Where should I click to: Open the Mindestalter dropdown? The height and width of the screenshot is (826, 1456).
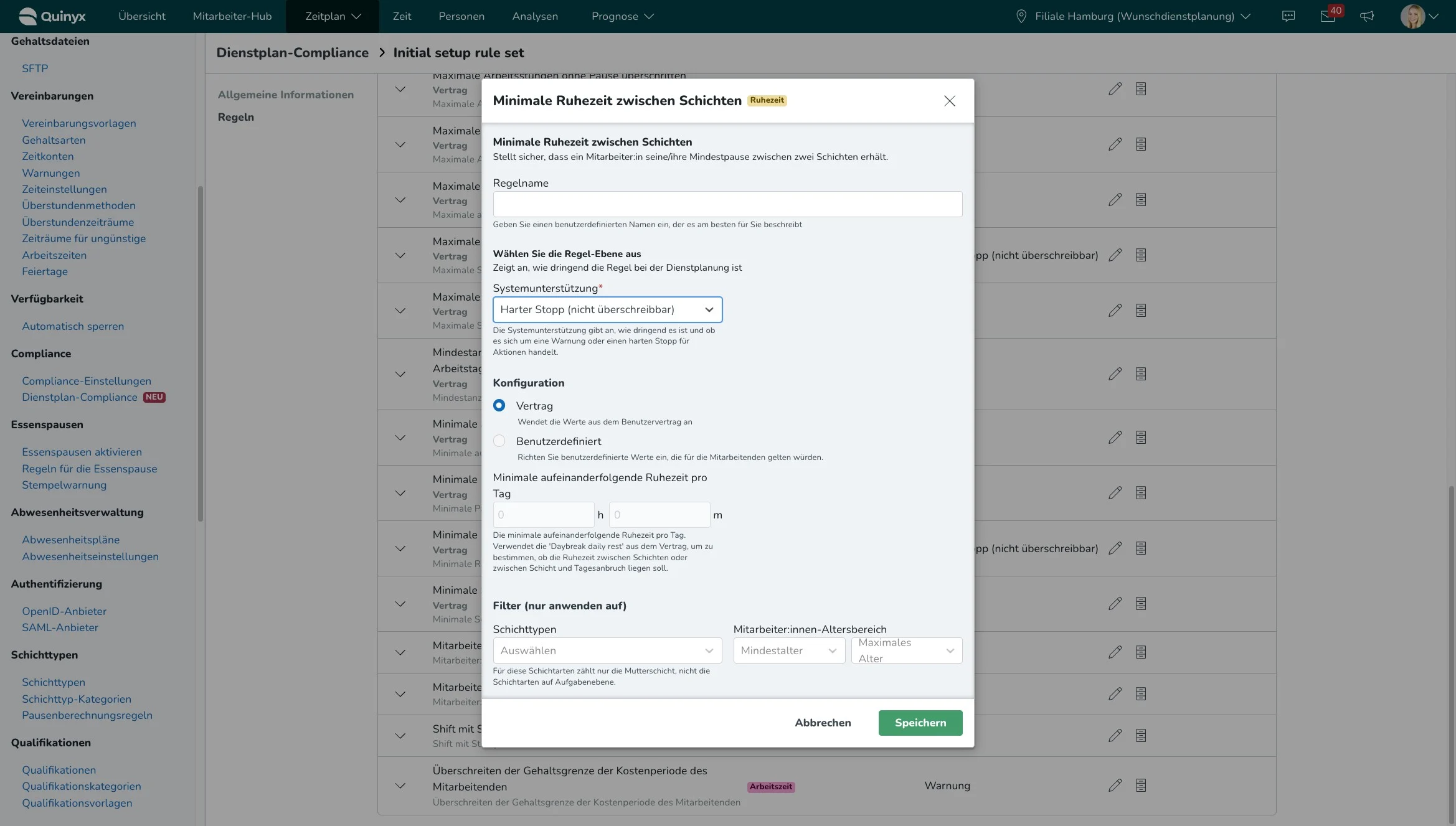[788, 650]
